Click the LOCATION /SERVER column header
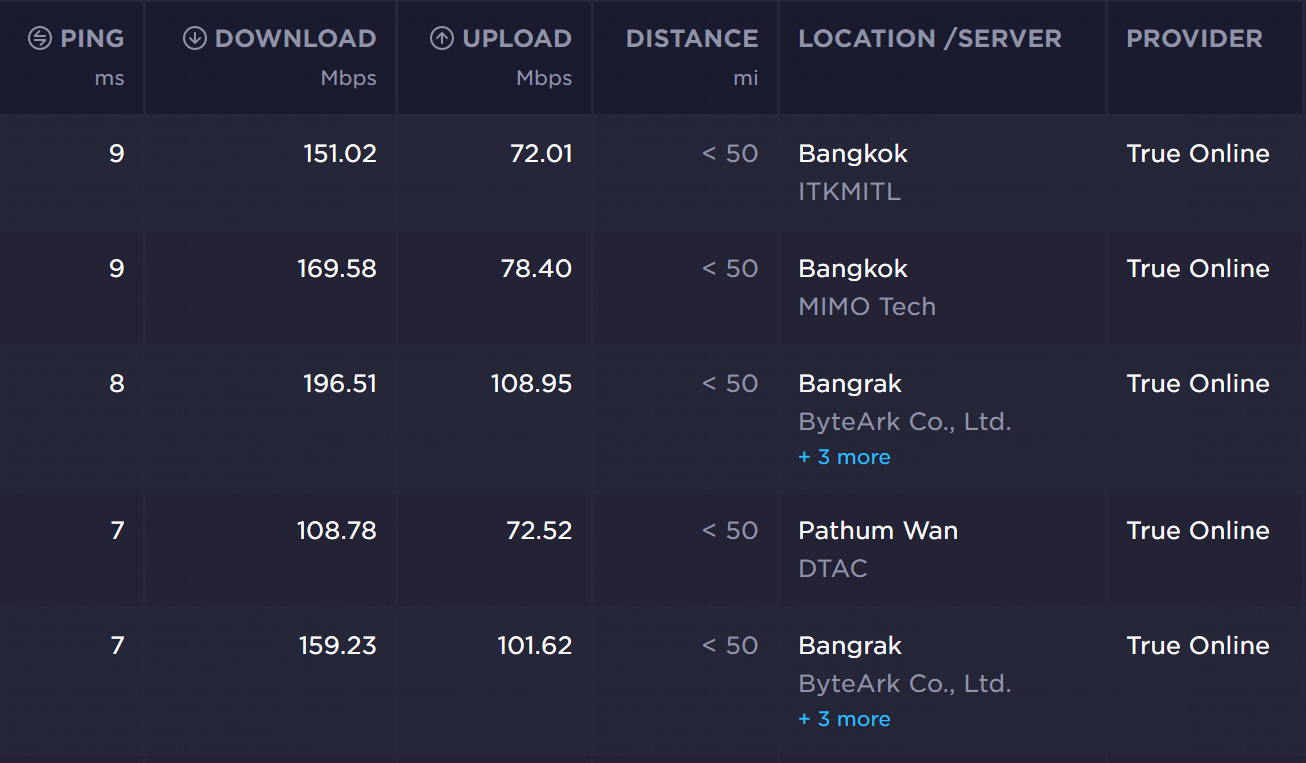 [930, 39]
